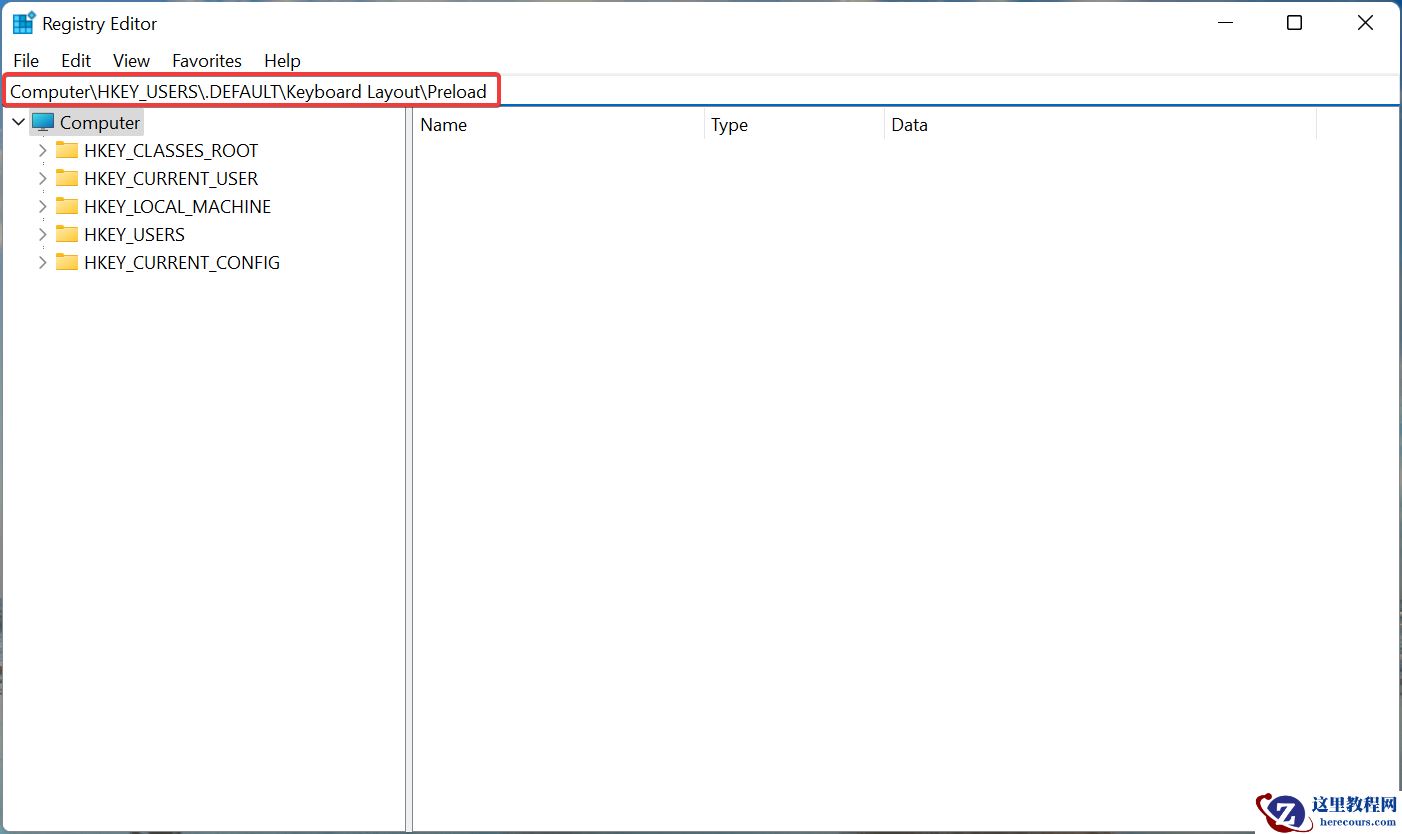Open the View menu
The width and height of the screenshot is (1402, 834).
131,61
